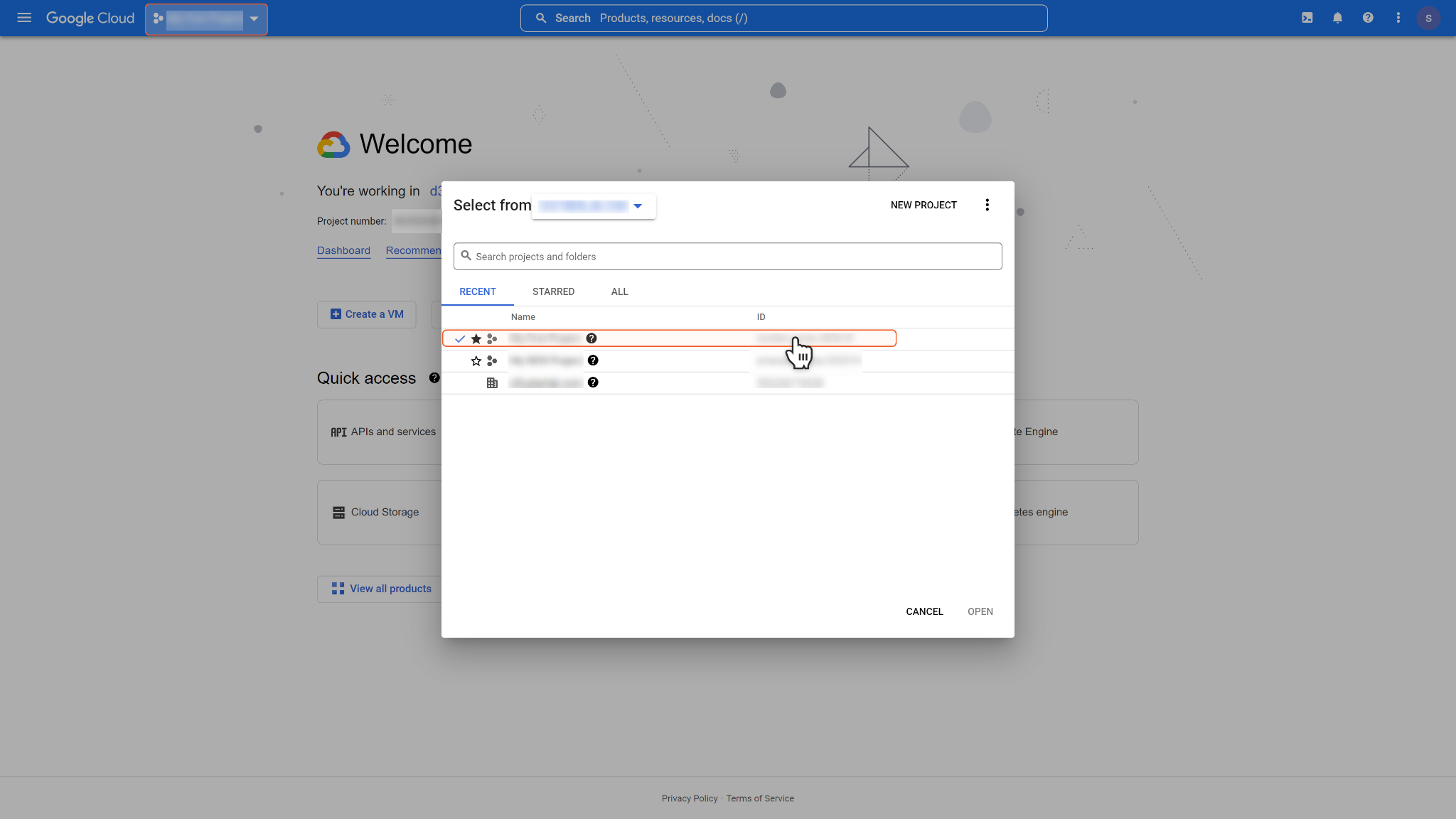Click the NEW PROJECT button
Screen dimensions: 1456x819
tap(924, 205)
